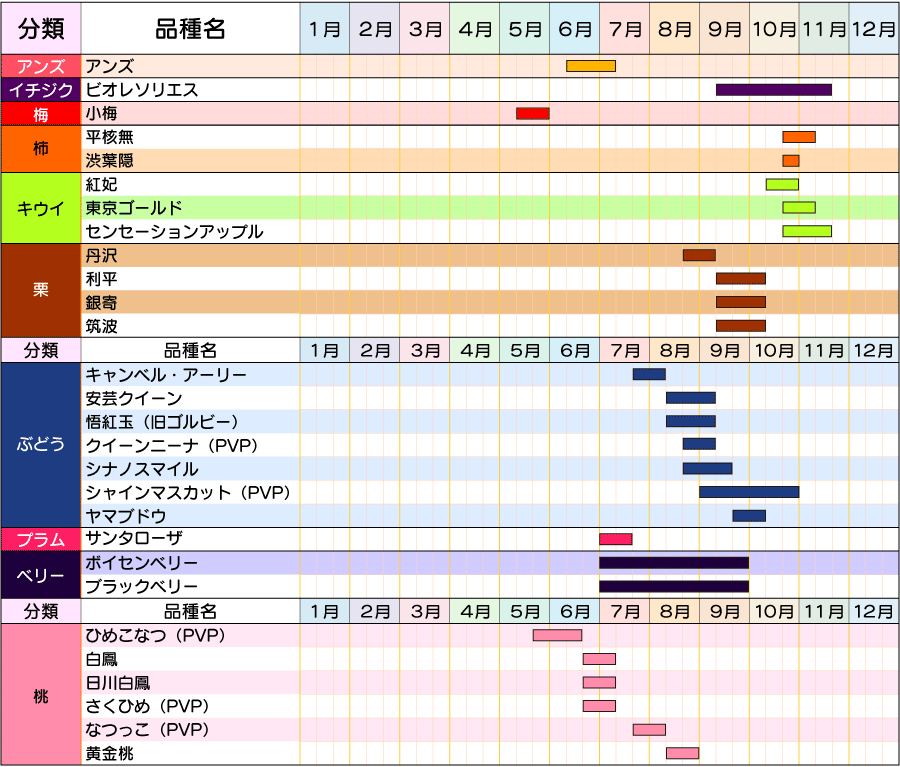Click the 6月 column in top header
This screenshot has height=767, width=900.
[575, 28]
